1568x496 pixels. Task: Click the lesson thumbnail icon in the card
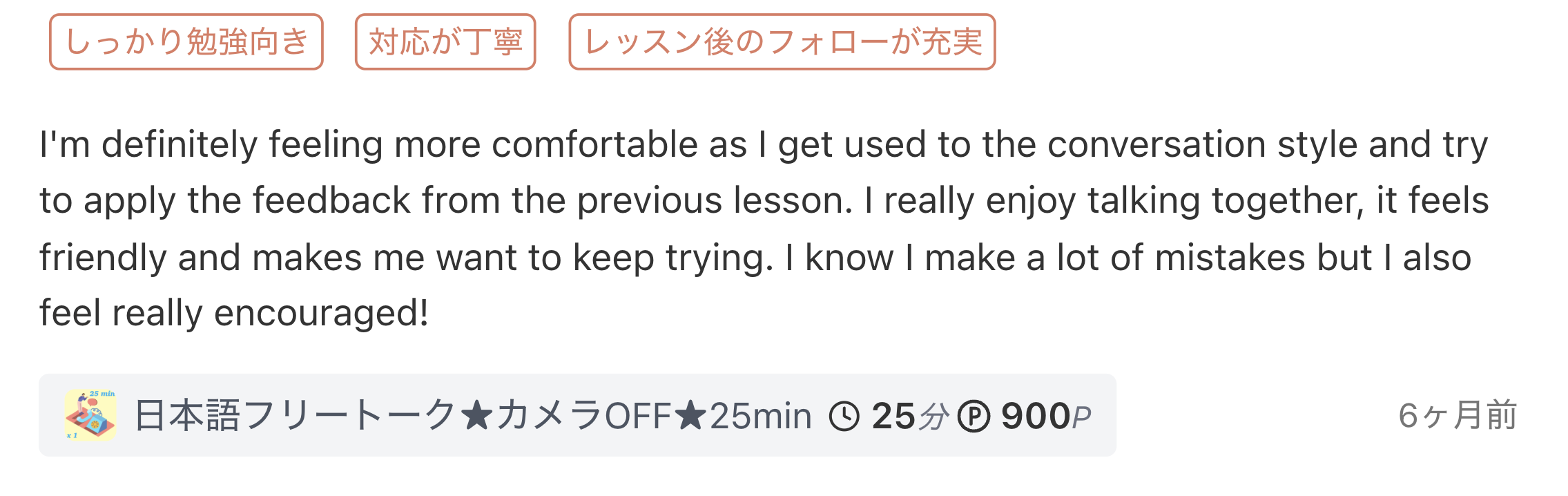pos(90,415)
